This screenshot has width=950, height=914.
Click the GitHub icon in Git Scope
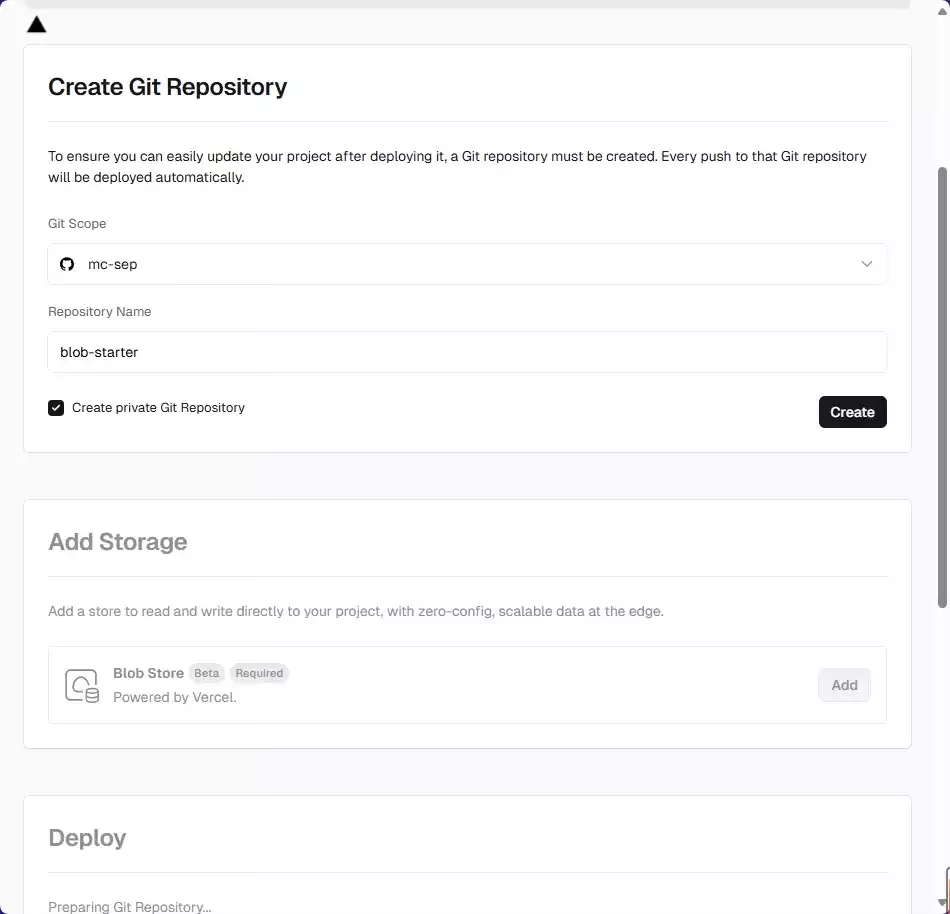click(x=67, y=264)
